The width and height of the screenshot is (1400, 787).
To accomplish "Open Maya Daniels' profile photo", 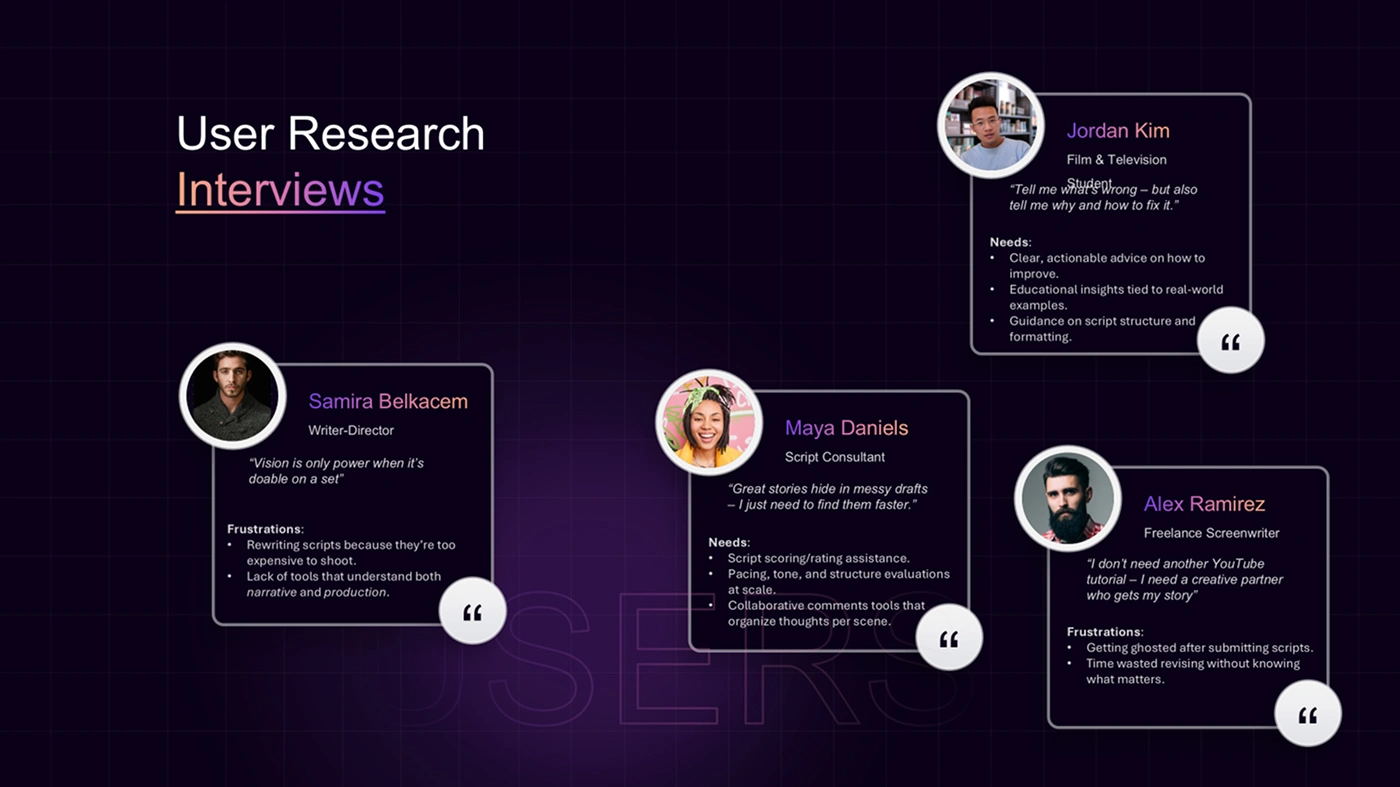I will pos(708,422).
